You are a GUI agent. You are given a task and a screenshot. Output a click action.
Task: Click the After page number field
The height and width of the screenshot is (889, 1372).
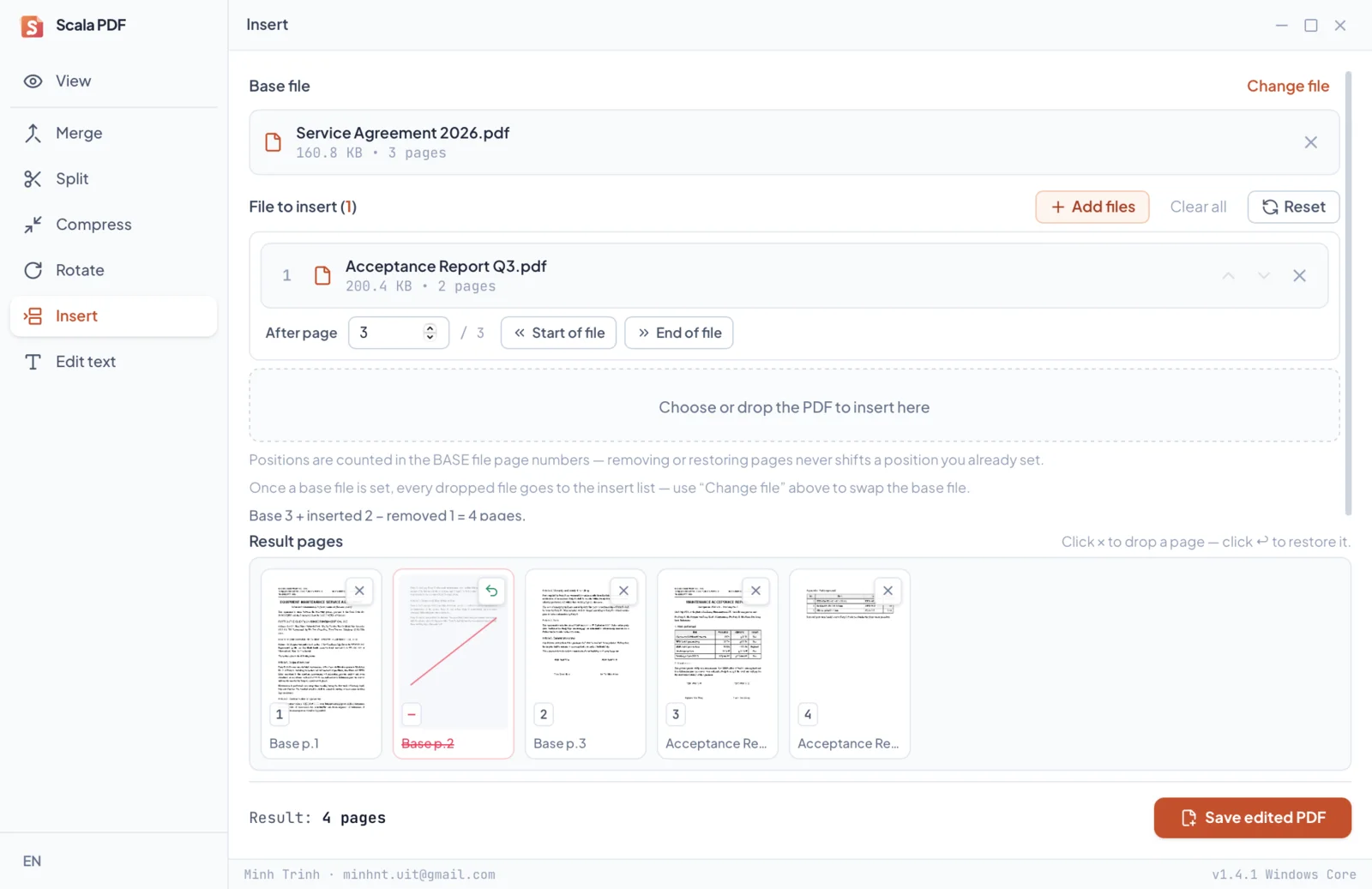point(398,333)
